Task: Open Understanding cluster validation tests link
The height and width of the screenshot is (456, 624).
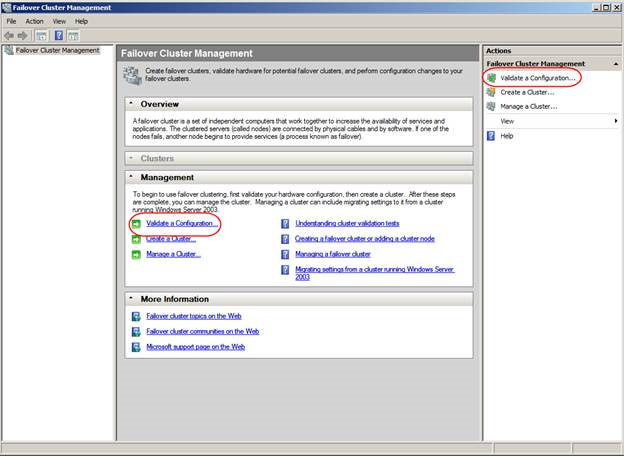Action: click(347, 223)
